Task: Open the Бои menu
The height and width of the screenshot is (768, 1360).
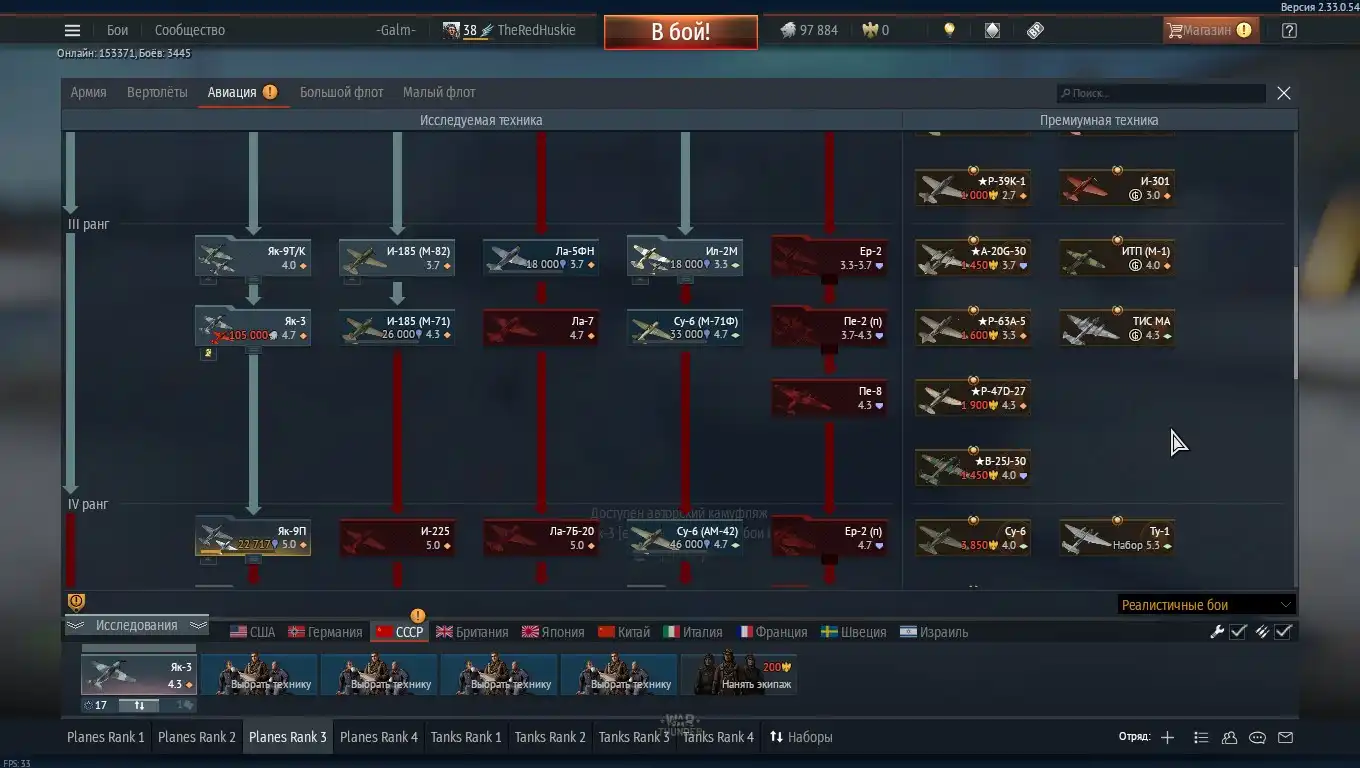Action: pos(117,30)
